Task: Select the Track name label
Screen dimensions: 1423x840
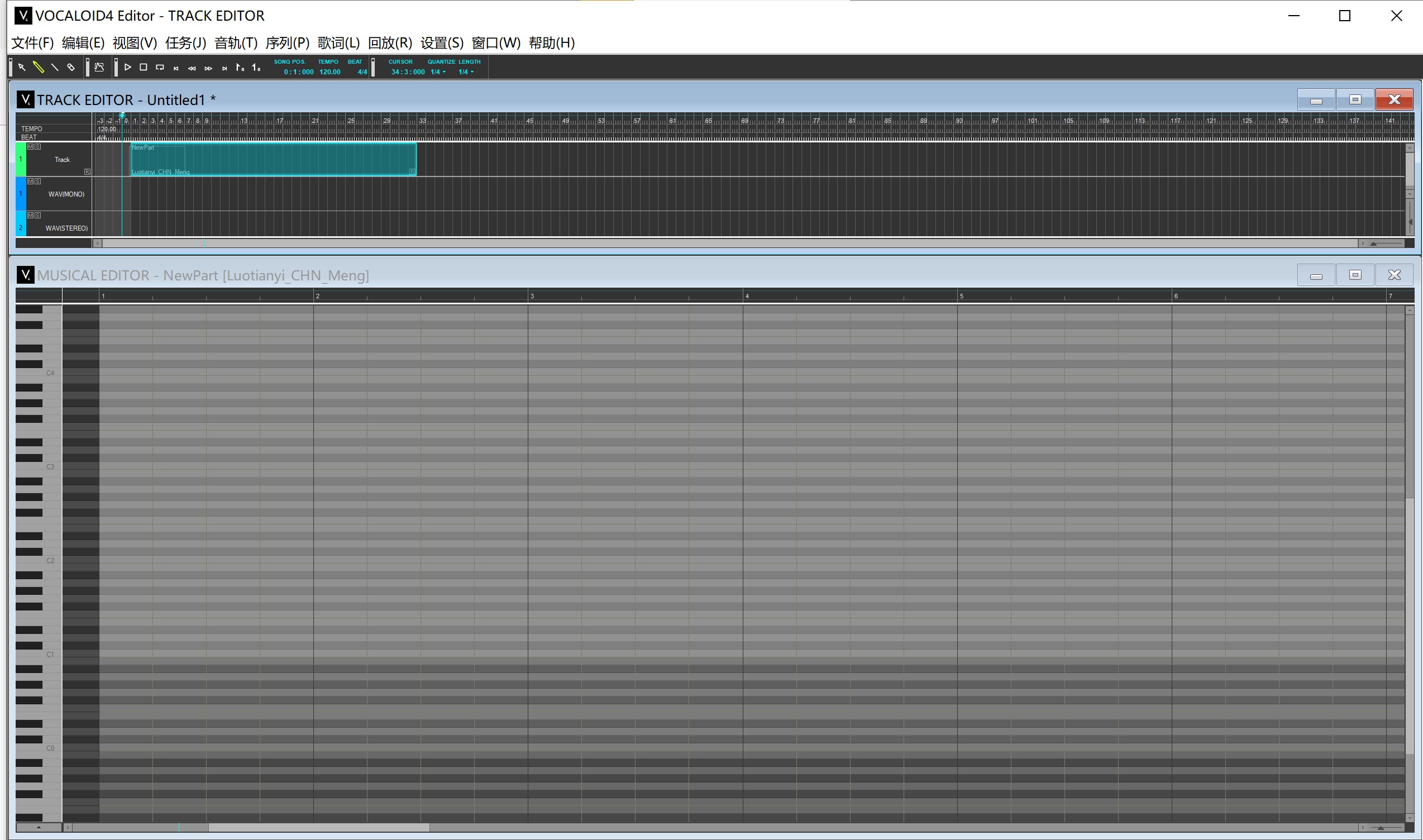Action: (x=62, y=160)
